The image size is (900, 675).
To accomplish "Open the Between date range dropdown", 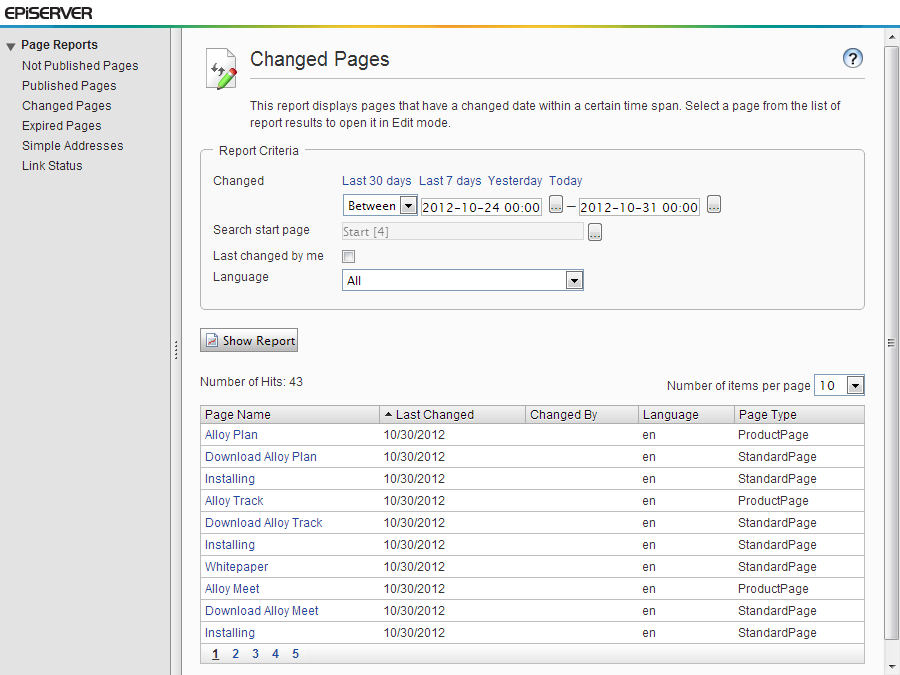I will coord(380,205).
